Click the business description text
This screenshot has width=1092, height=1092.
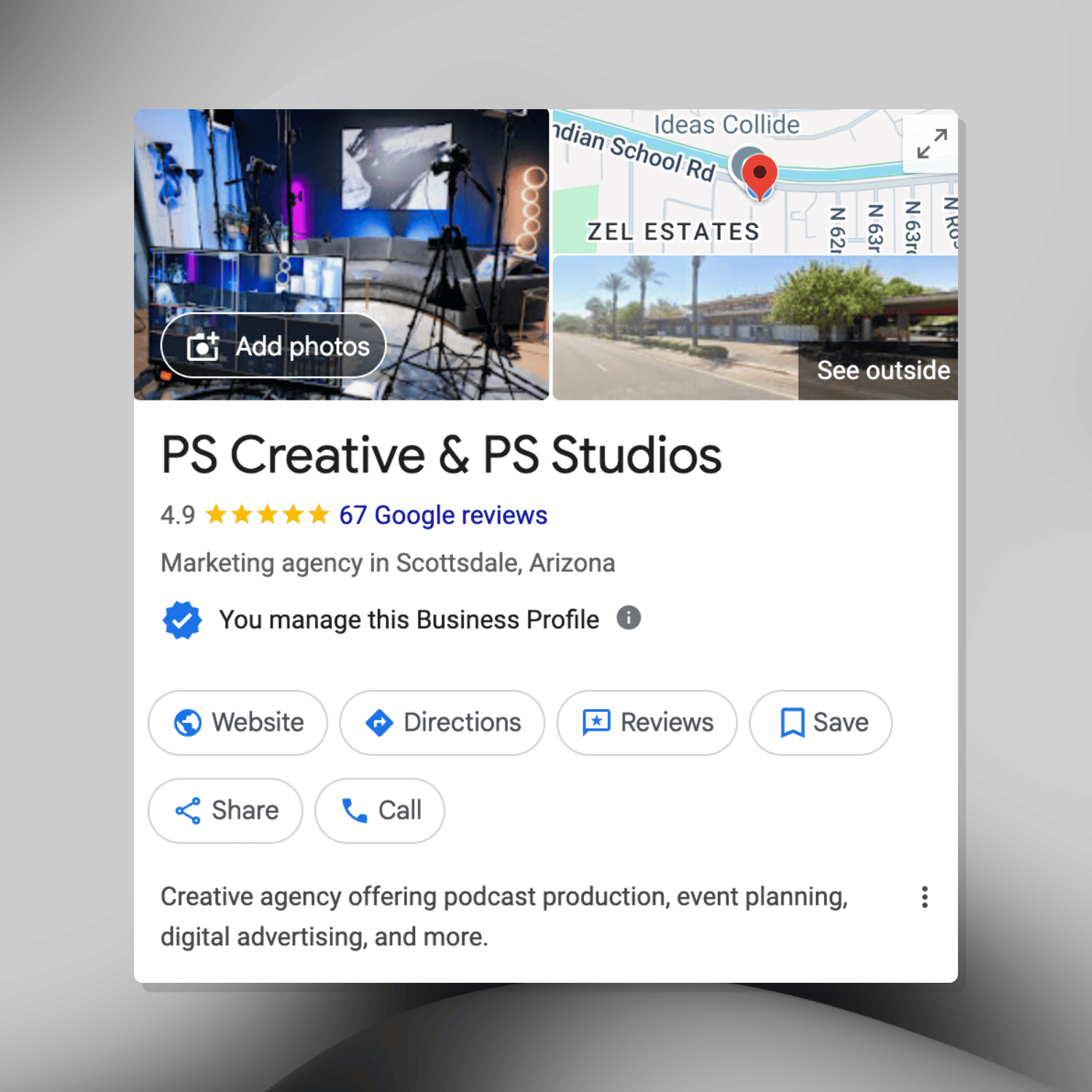point(504,916)
